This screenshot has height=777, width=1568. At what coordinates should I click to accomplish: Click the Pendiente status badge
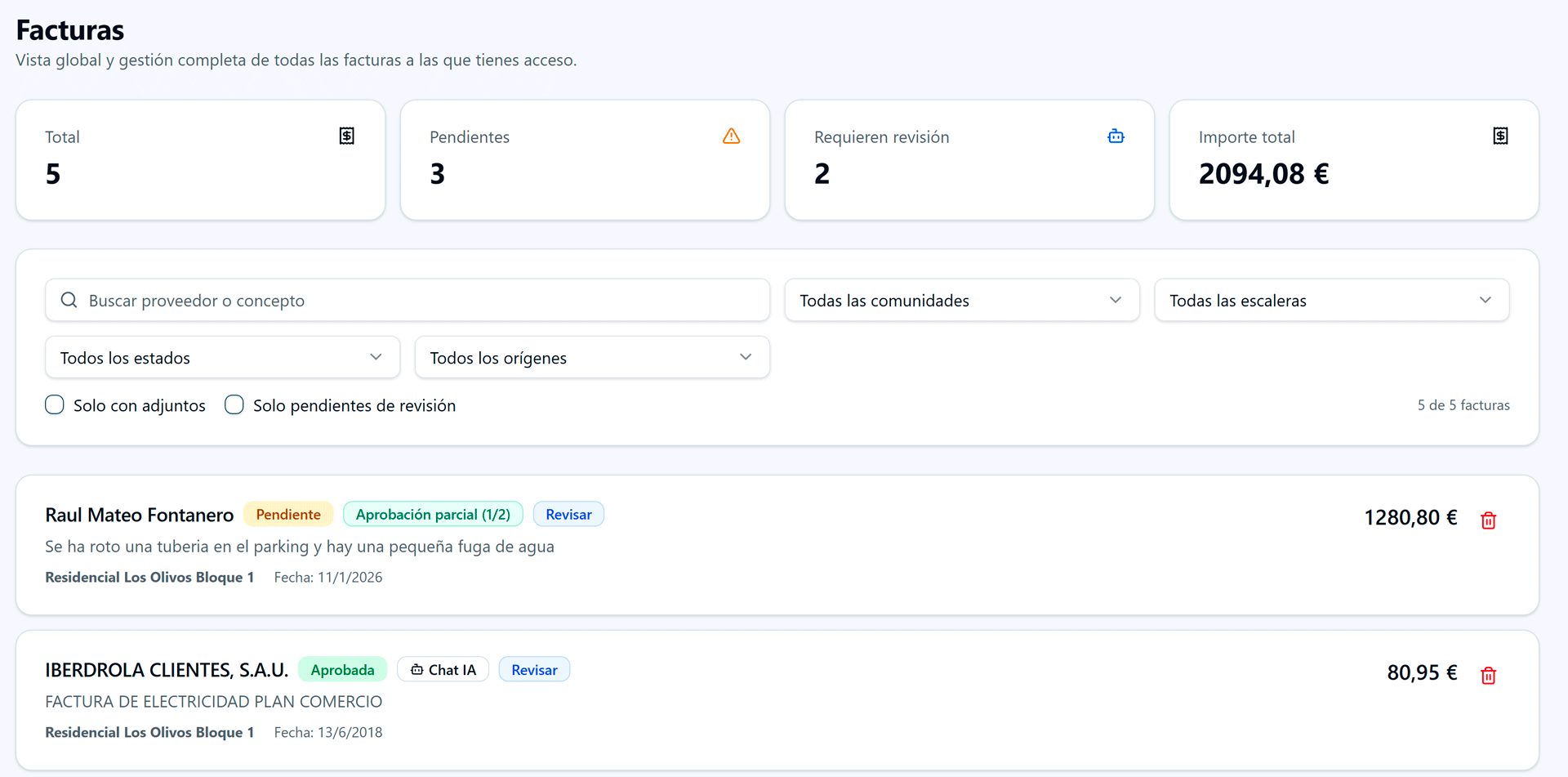[288, 514]
